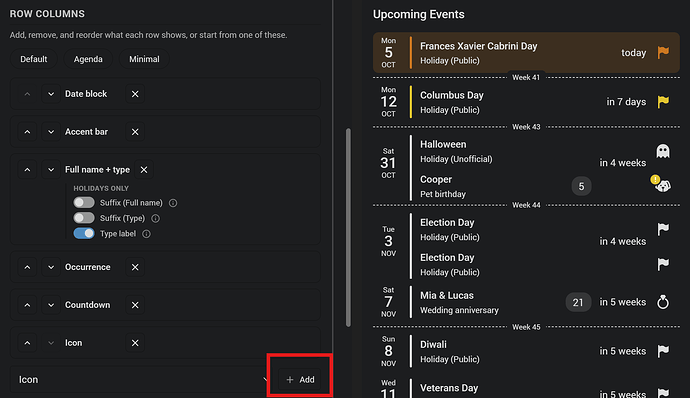
Task: Click the ring icon for Mia & Lucas
Action: [x=663, y=302]
